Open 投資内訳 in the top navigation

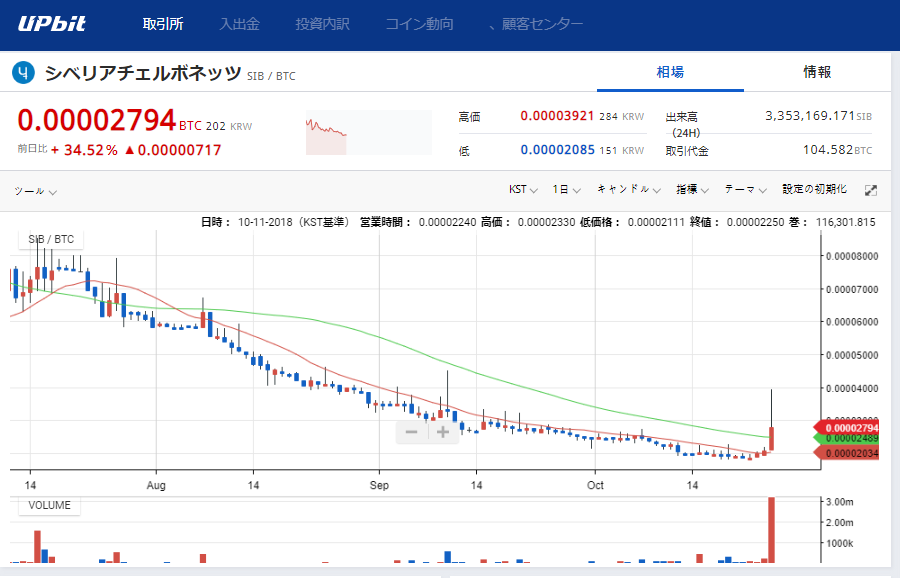(322, 24)
